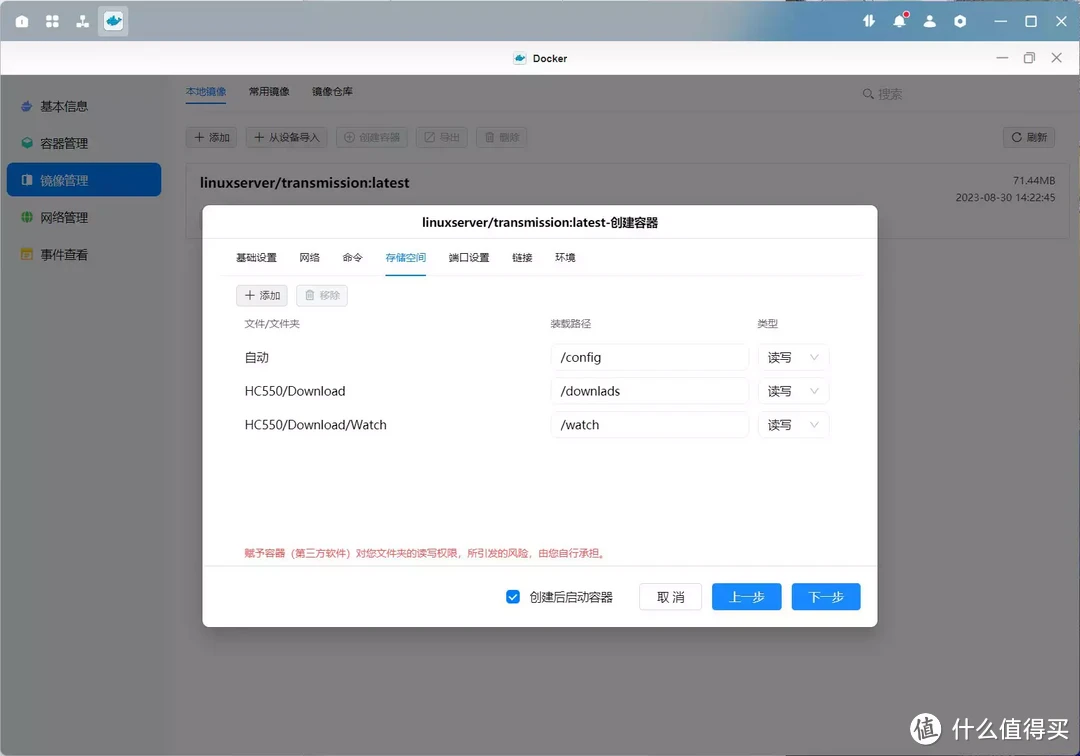Viewport: 1080px width, 756px height.
Task: Click the network topology icon in top bar
Action: pos(83,21)
